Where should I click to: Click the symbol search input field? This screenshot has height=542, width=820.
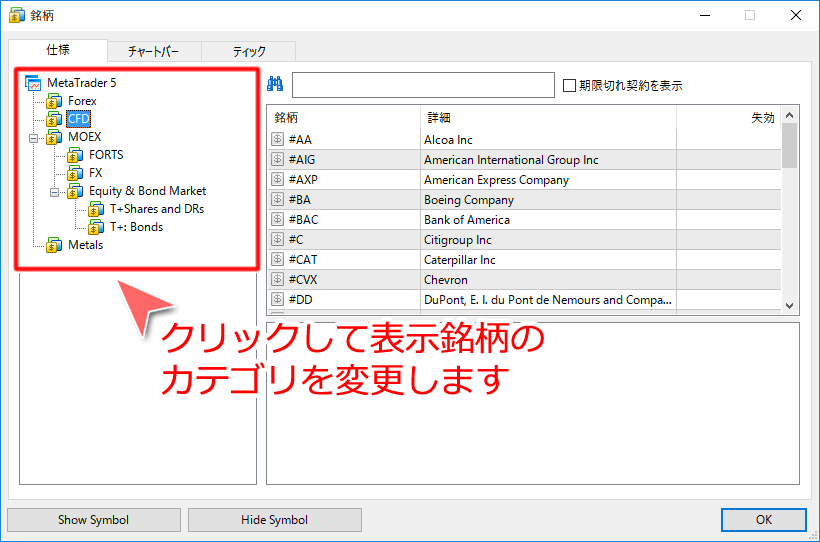(x=423, y=85)
